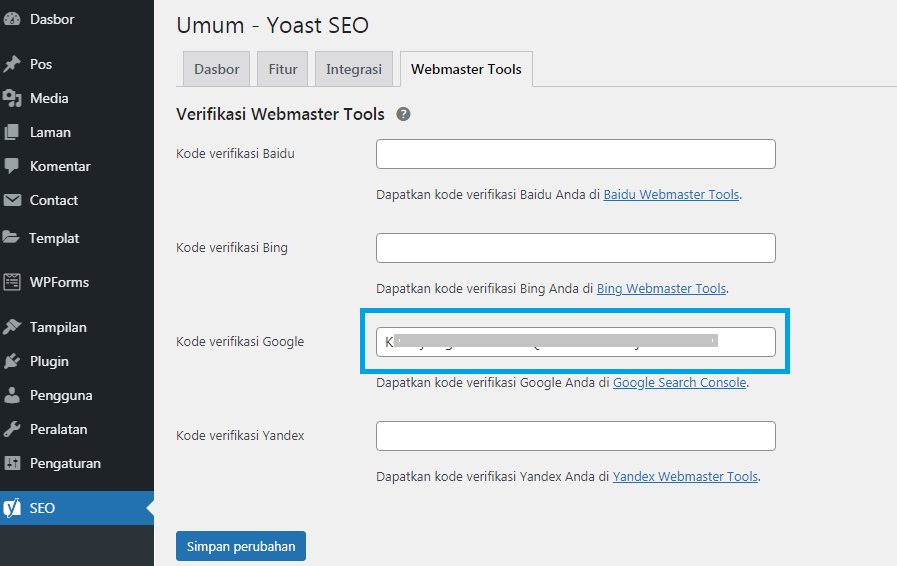
Task: Click the Kode verifikasi Baidu label
Action: tap(235, 153)
